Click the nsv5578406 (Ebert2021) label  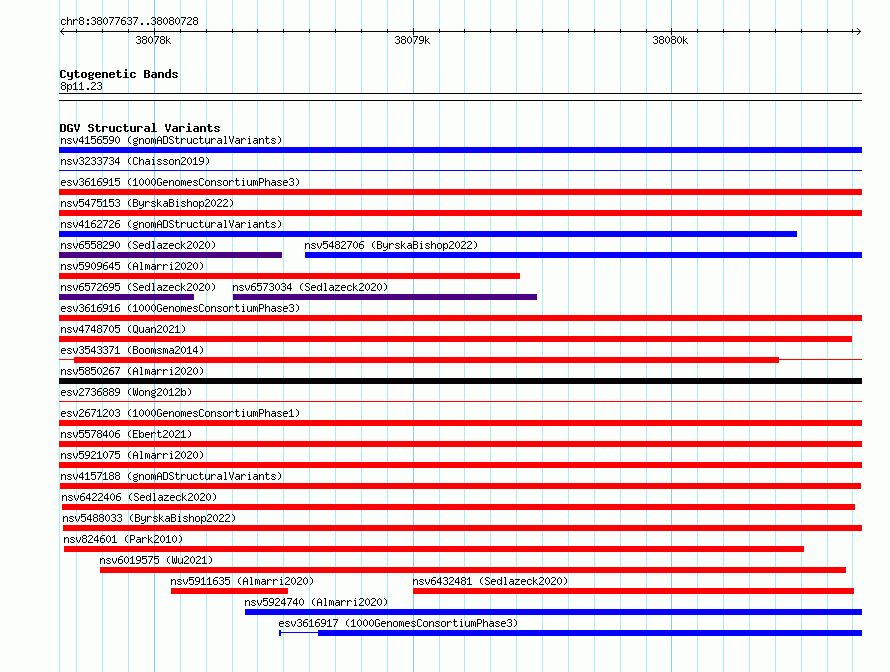coord(126,434)
